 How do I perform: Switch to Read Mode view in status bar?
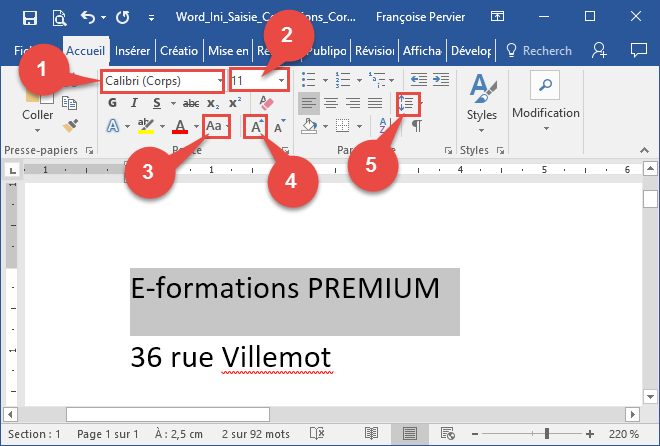point(371,433)
